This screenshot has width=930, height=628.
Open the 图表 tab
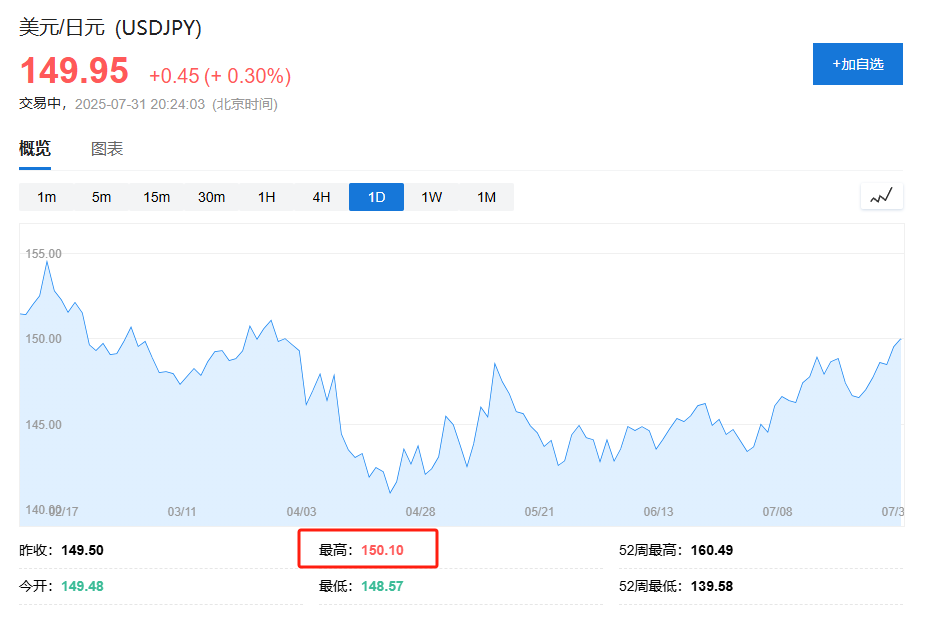click(x=107, y=149)
